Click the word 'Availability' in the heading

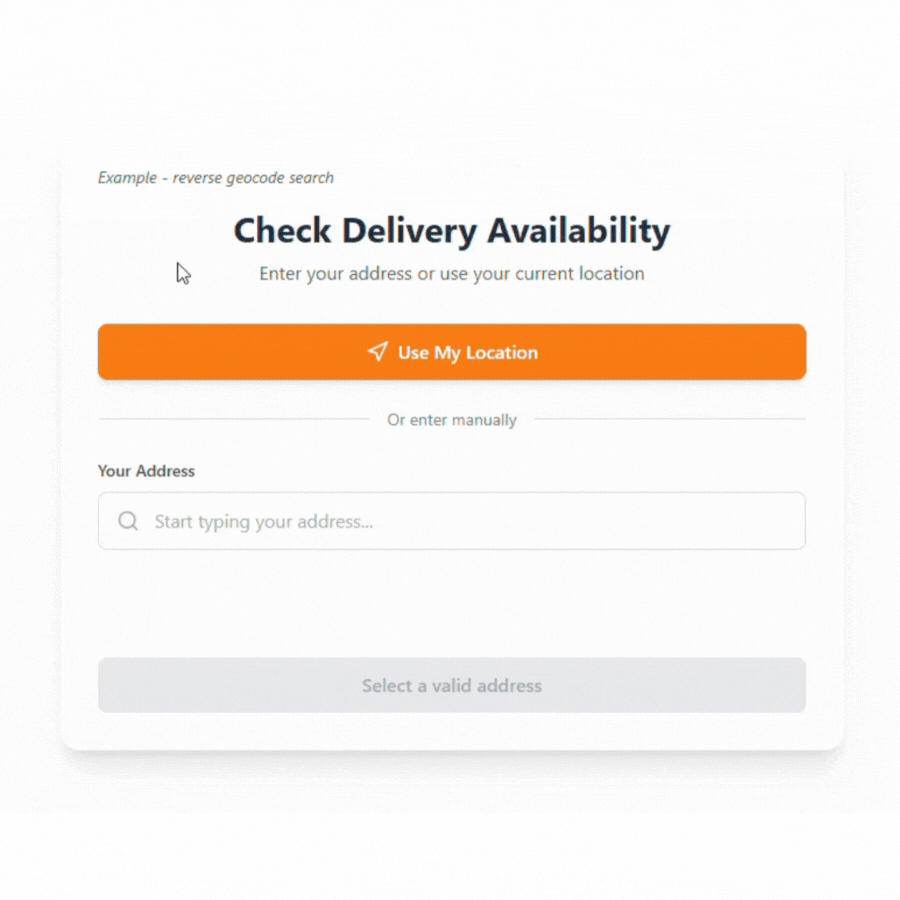click(x=579, y=231)
